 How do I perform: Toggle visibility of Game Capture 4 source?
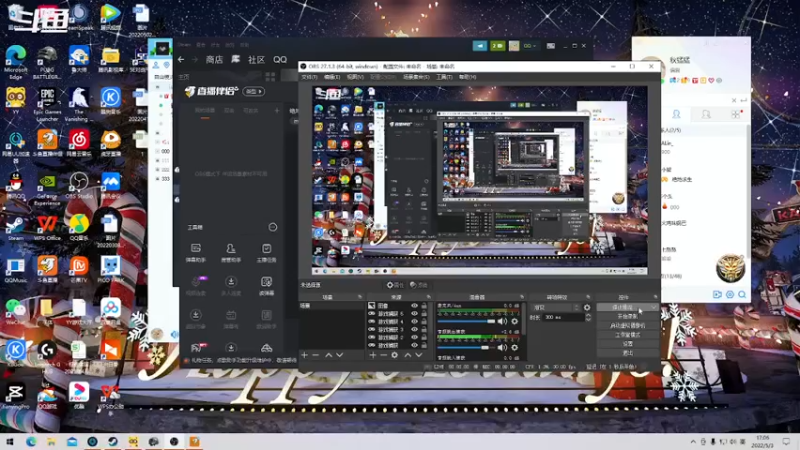(414, 322)
